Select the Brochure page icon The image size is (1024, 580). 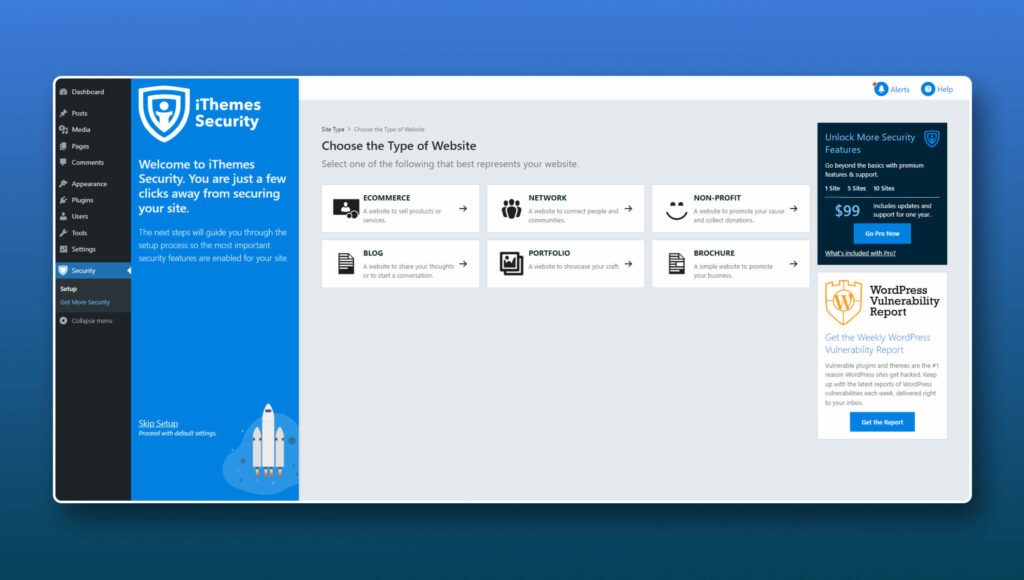[677, 264]
